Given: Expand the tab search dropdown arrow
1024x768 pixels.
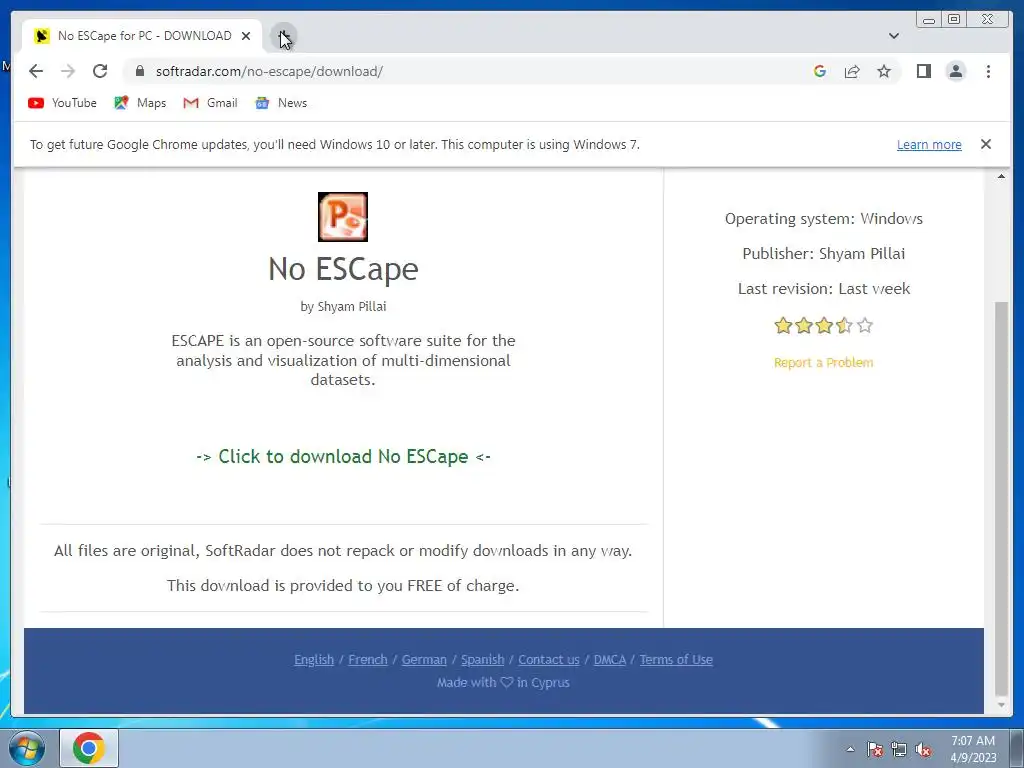Looking at the screenshot, I should pos(893,36).
